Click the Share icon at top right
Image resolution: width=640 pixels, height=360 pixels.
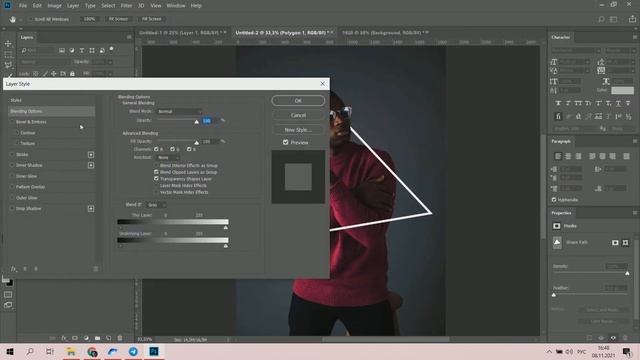pos(632,19)
